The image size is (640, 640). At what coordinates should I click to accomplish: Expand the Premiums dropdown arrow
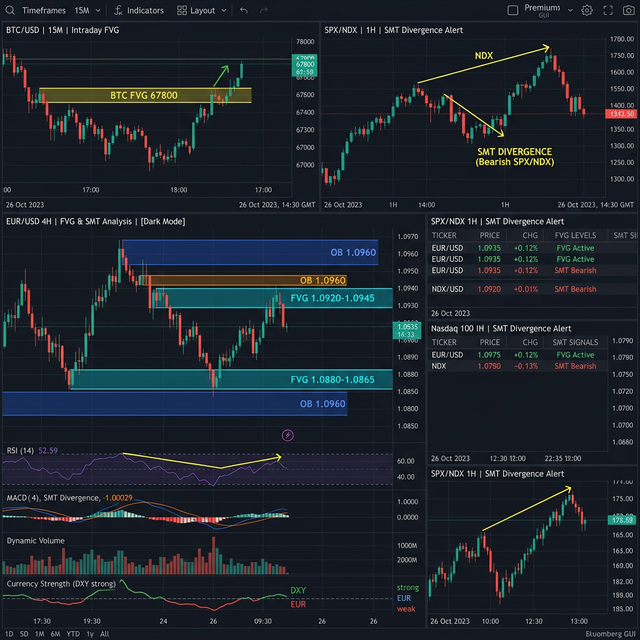[570, 11]
